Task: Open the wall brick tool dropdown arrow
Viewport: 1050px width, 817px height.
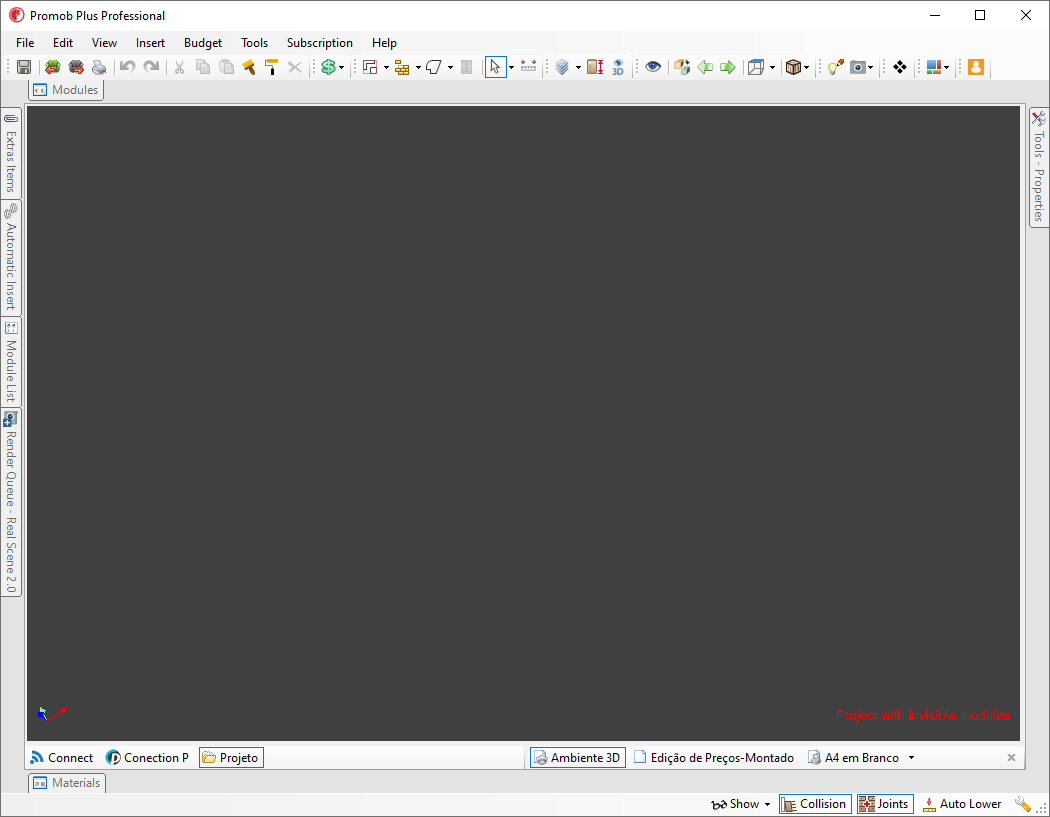Action: pyautogui.click(x=418, y=68)
